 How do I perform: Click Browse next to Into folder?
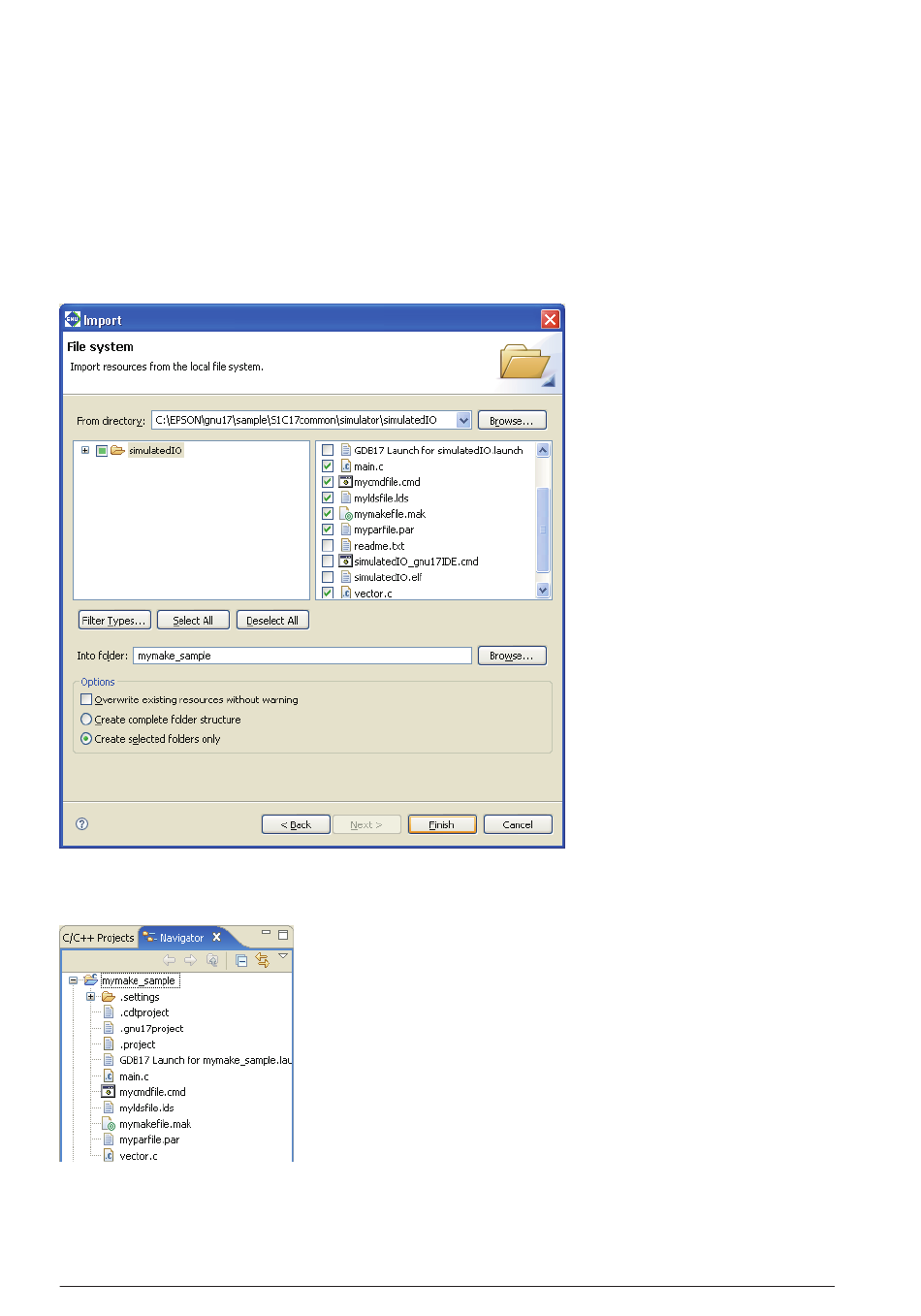[512, 656]
